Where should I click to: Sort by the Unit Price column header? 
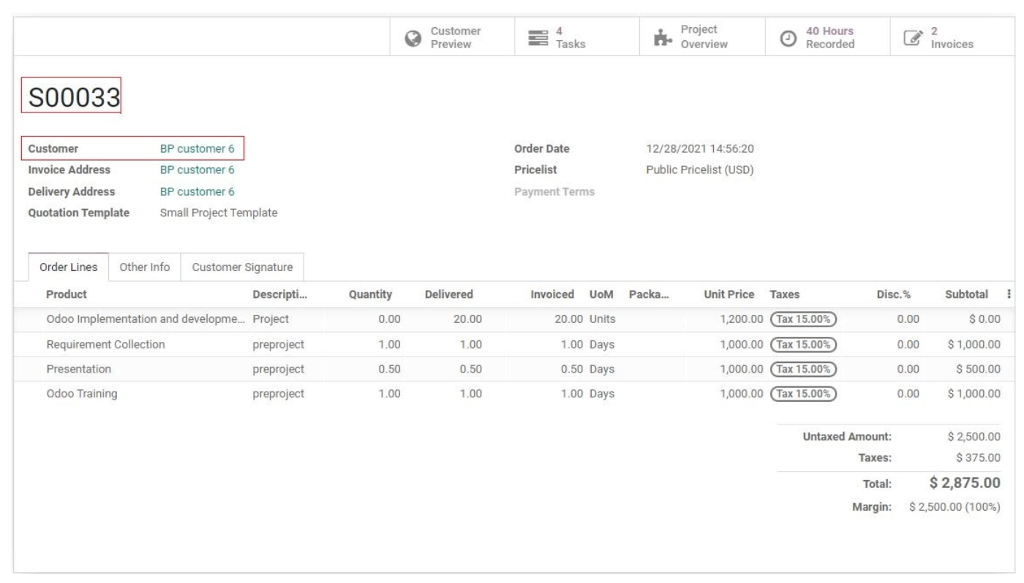coord(729,294)
